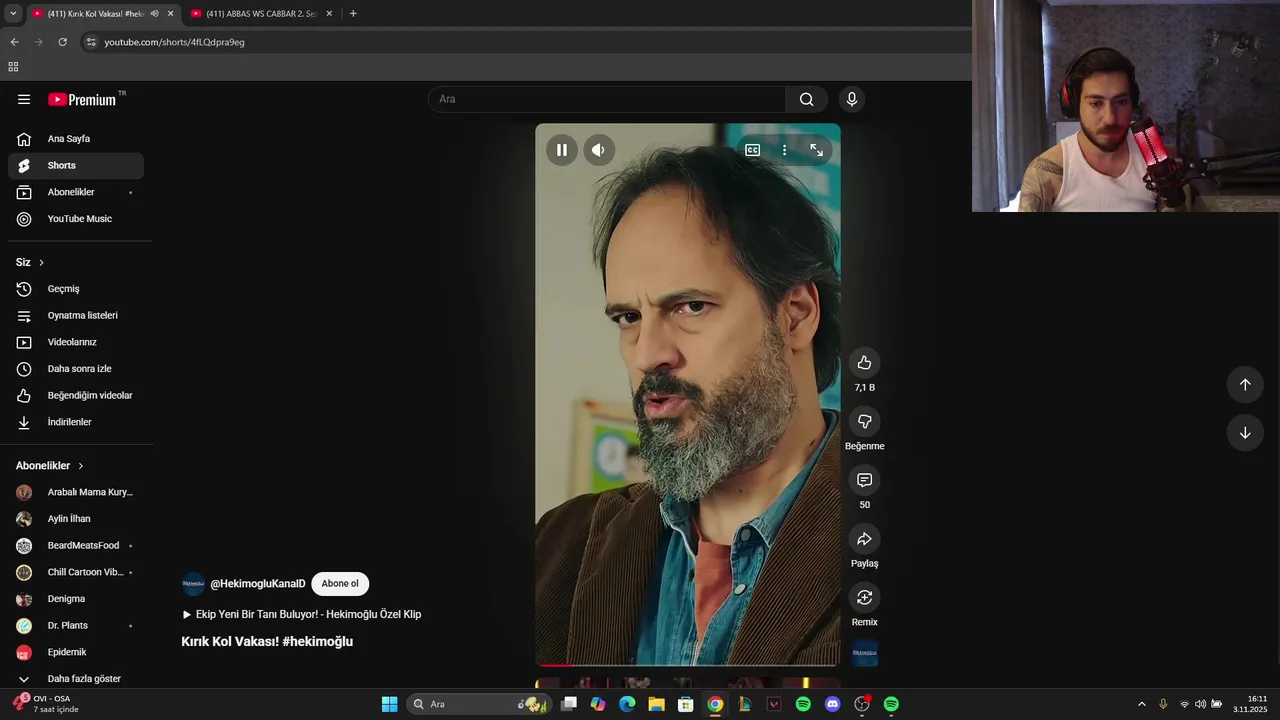This screenshot has height=720, width=1280.
Task: Open the sound source thumbnail below Remix
Action: (x=864, y=654)
